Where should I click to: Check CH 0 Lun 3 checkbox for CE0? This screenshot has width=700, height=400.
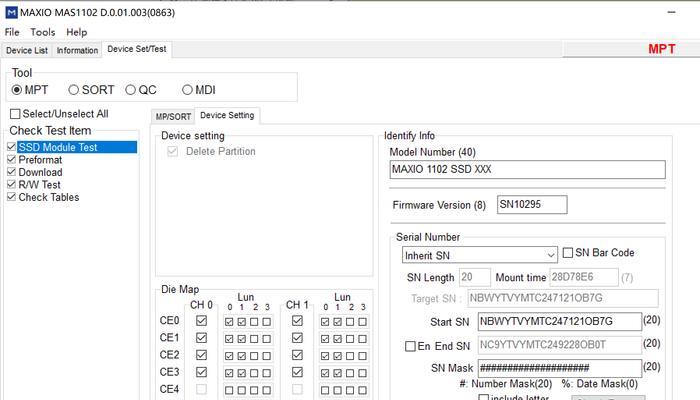[x=267, y=322]
